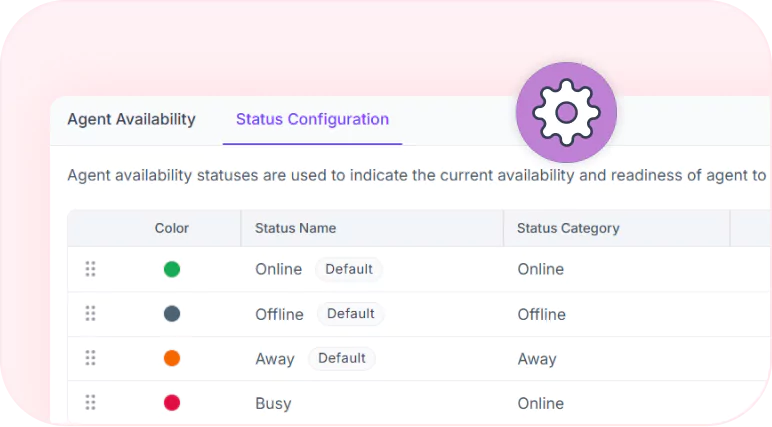Select the gray color dot for Offline
The width and height of the screenshot is (772, 427).
(x=172, y=314)
